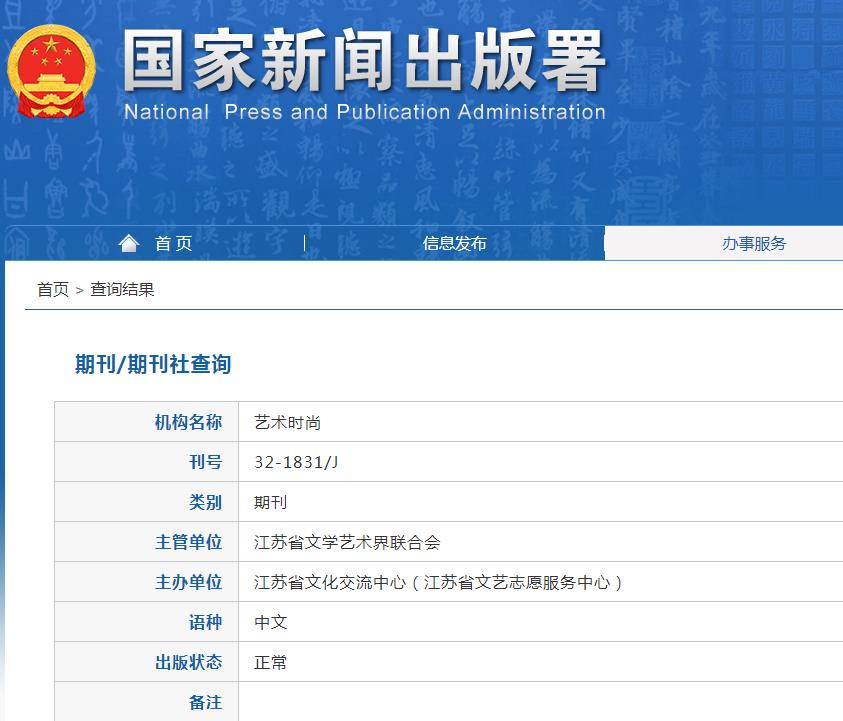843x721 pixels.
Task: Open the 首页 navigation menu item
Action: pyautogui.click(x=172, y=241)
